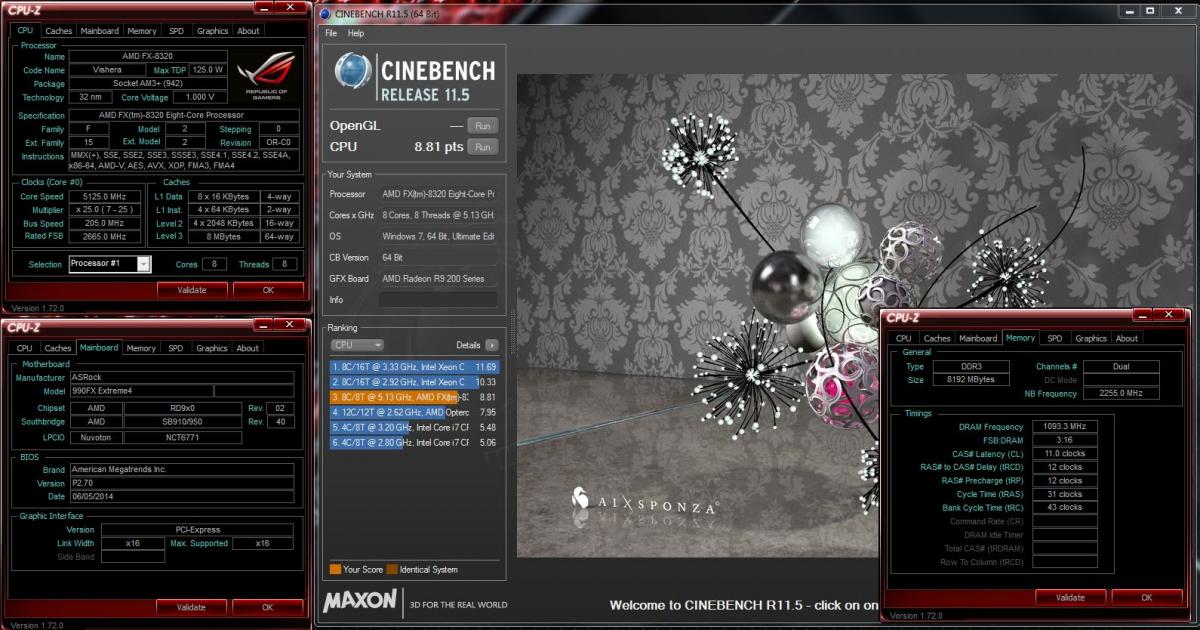Viewport: 1200px width, 630px height.
Task: Switch to Graphics tab in CPU-Z CPU window
Action: click(x=212, y=31)
